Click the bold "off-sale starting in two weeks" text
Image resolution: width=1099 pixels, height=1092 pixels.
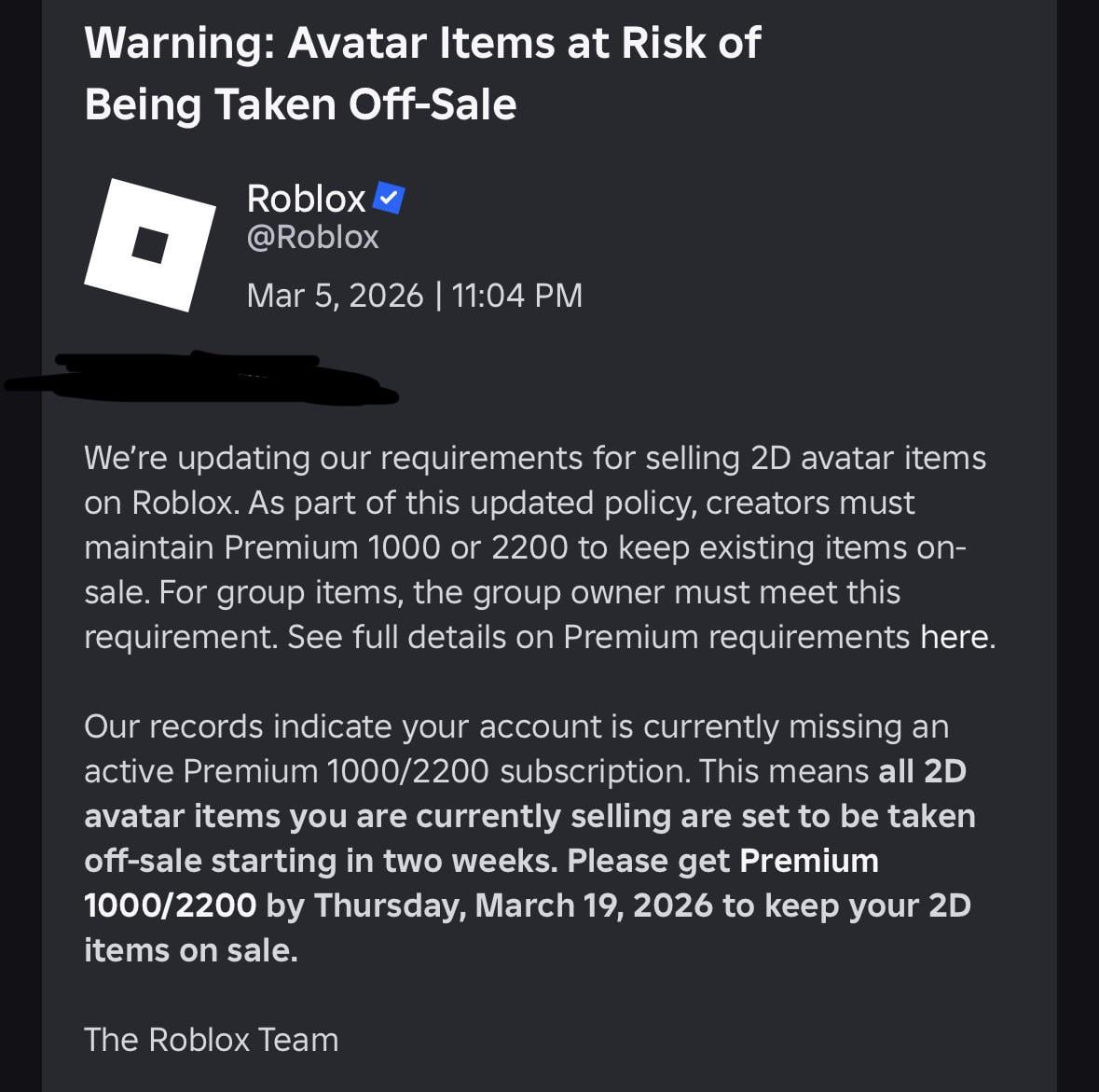tap(321, 861)
